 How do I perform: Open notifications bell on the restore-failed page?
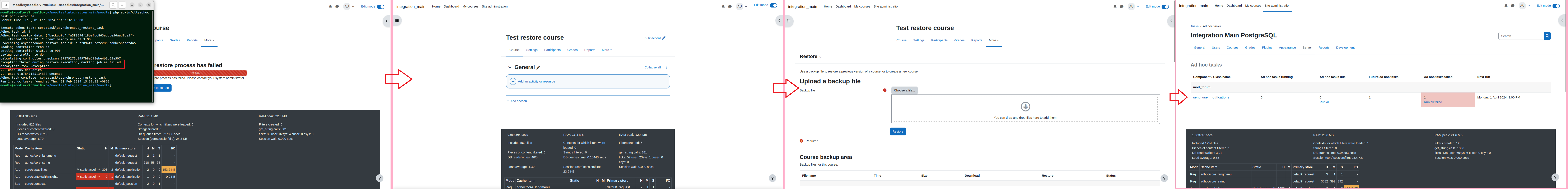331,7
